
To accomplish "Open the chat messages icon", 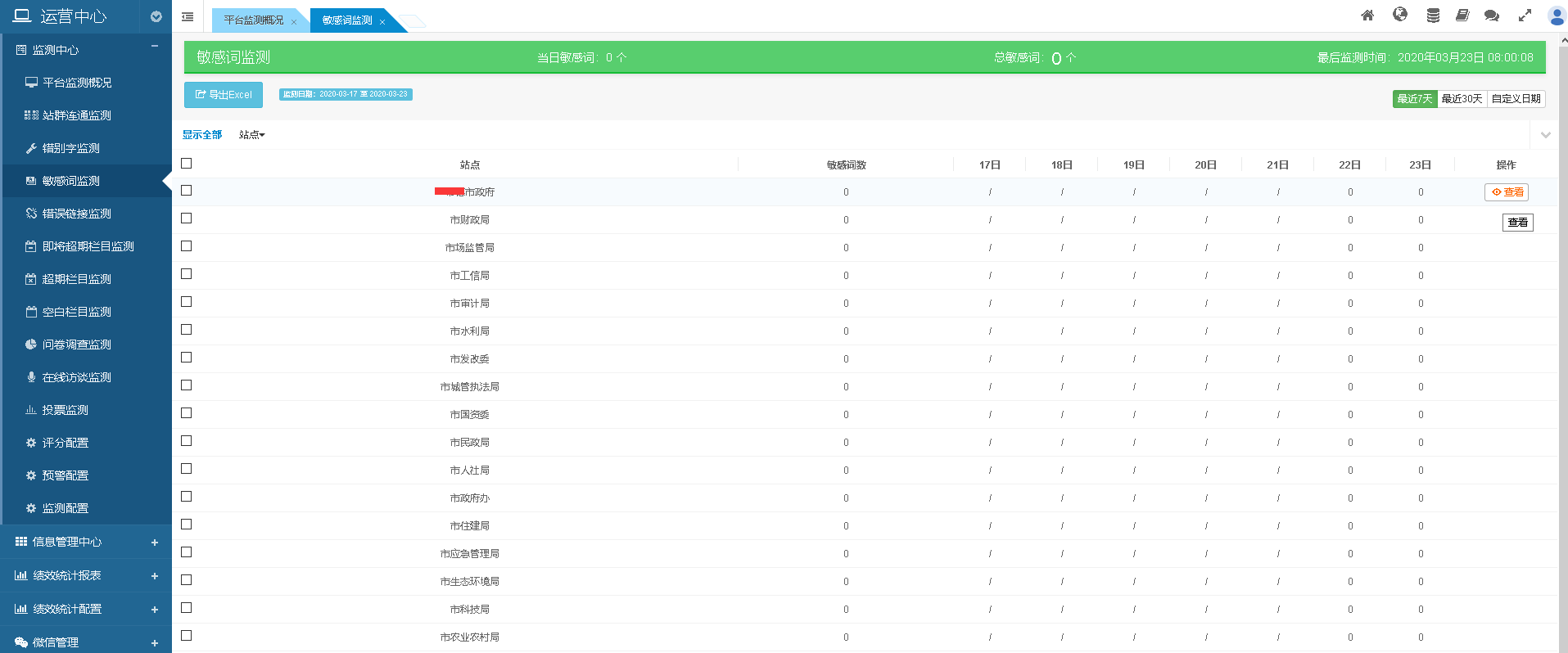I will click(x=1492, y=16).
